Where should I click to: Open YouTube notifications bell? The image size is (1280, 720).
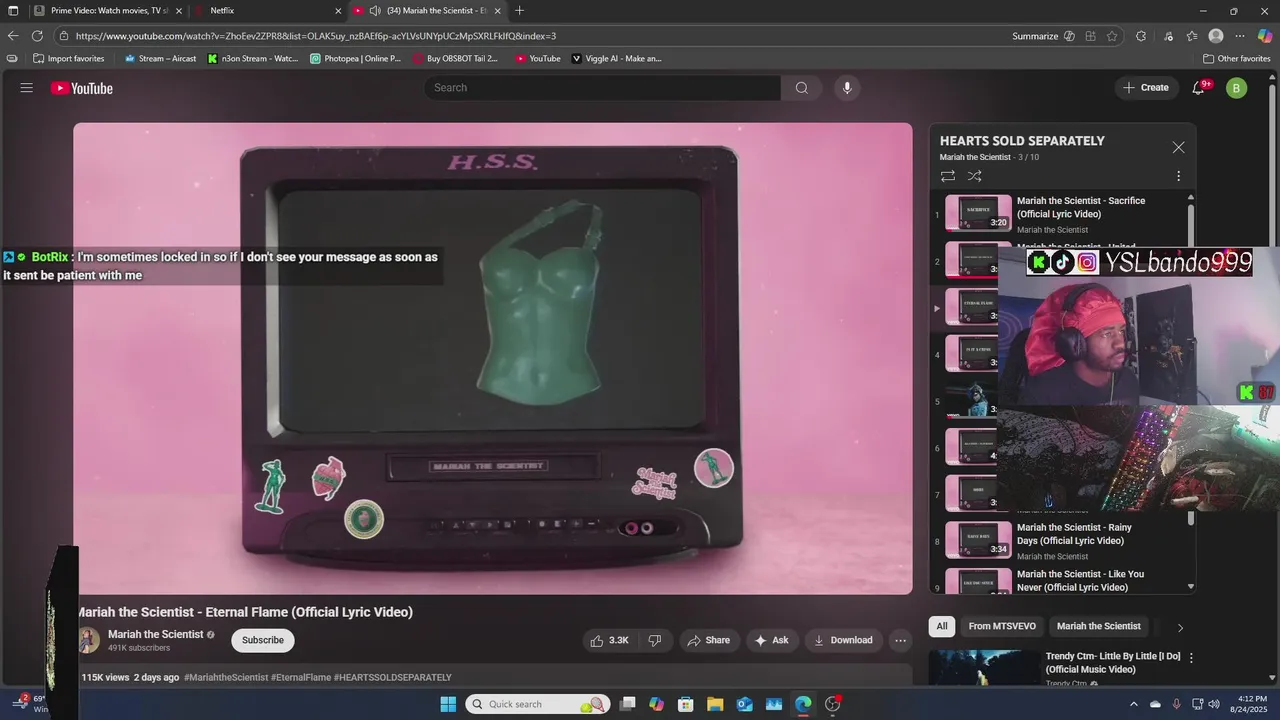[x=1199, y=88]
